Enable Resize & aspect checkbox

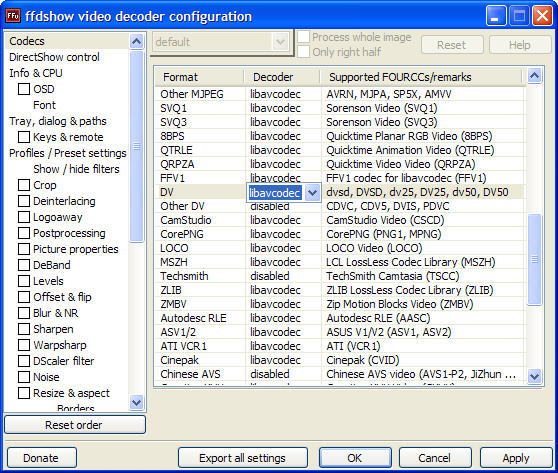pyautogui.click(x=24, y=393)
